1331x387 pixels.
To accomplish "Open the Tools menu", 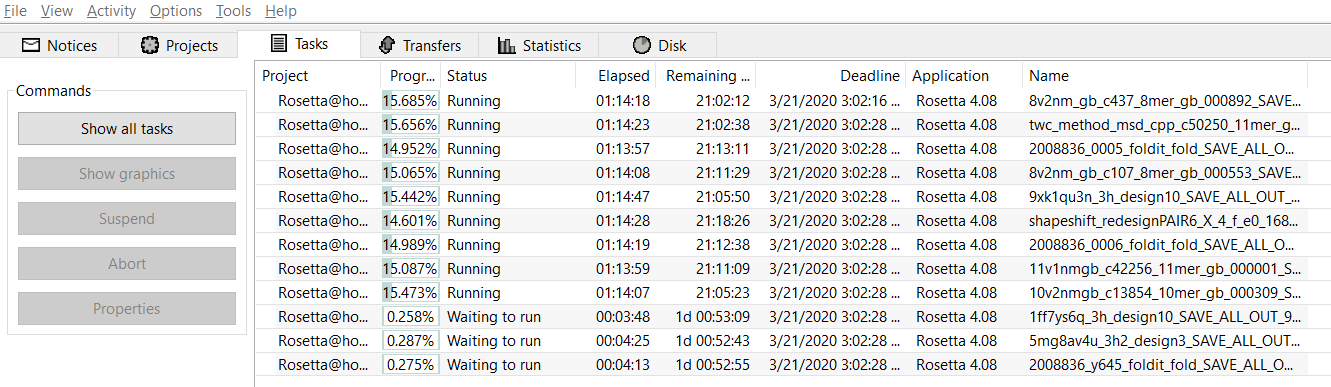I will tap(234, 11).
